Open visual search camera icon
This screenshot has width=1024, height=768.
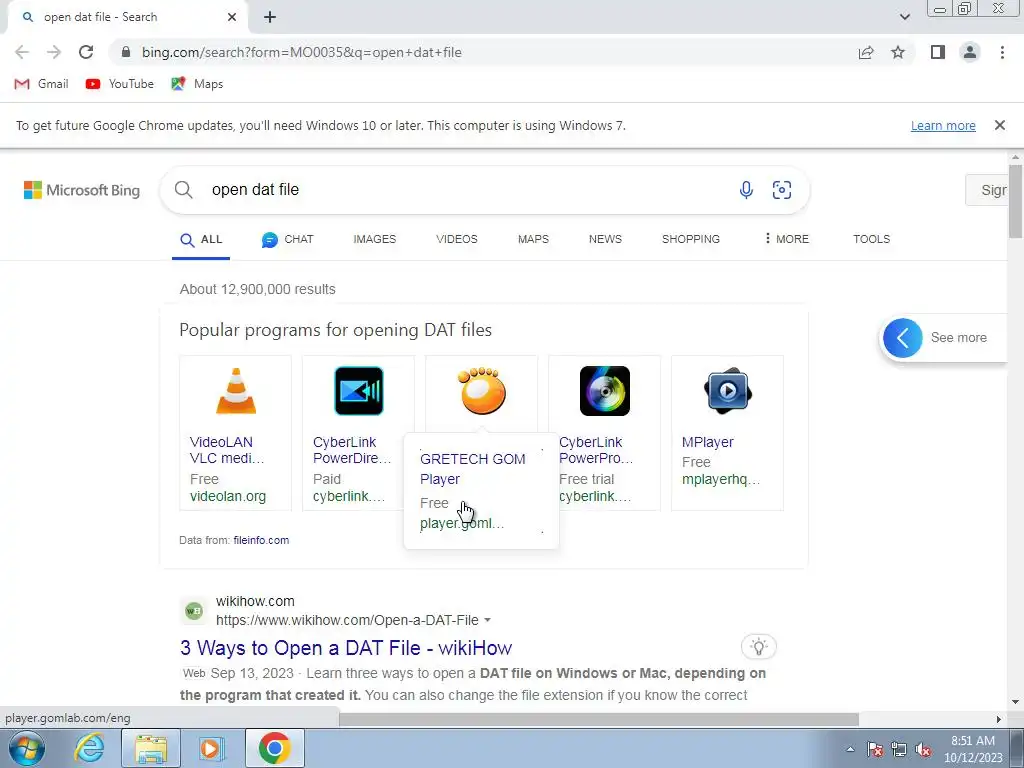point(782,190)
